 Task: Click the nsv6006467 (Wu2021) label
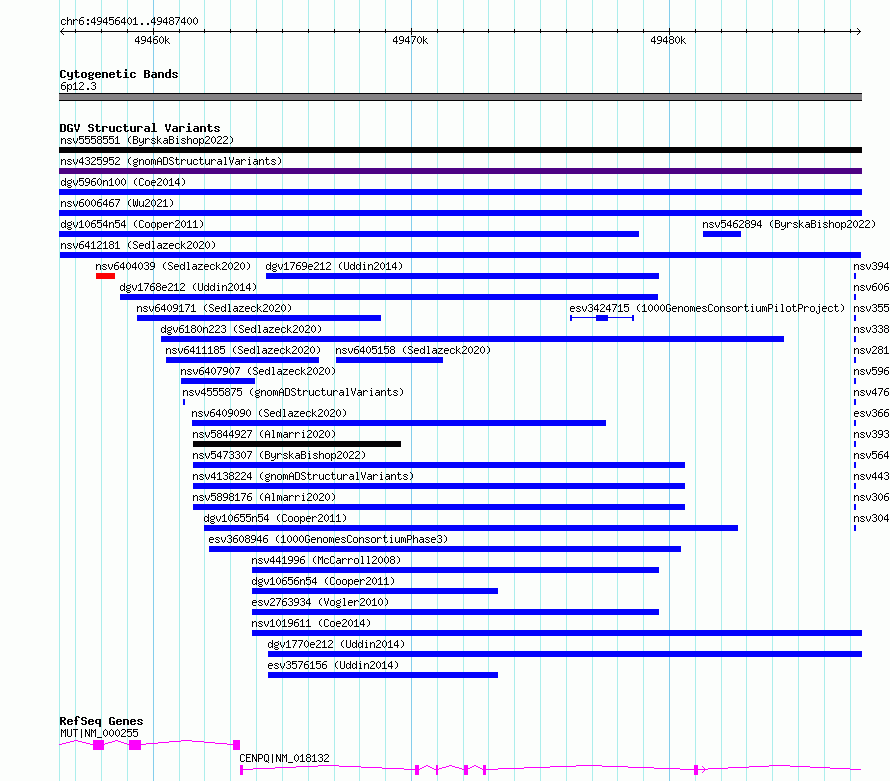[x=117, y=203]
